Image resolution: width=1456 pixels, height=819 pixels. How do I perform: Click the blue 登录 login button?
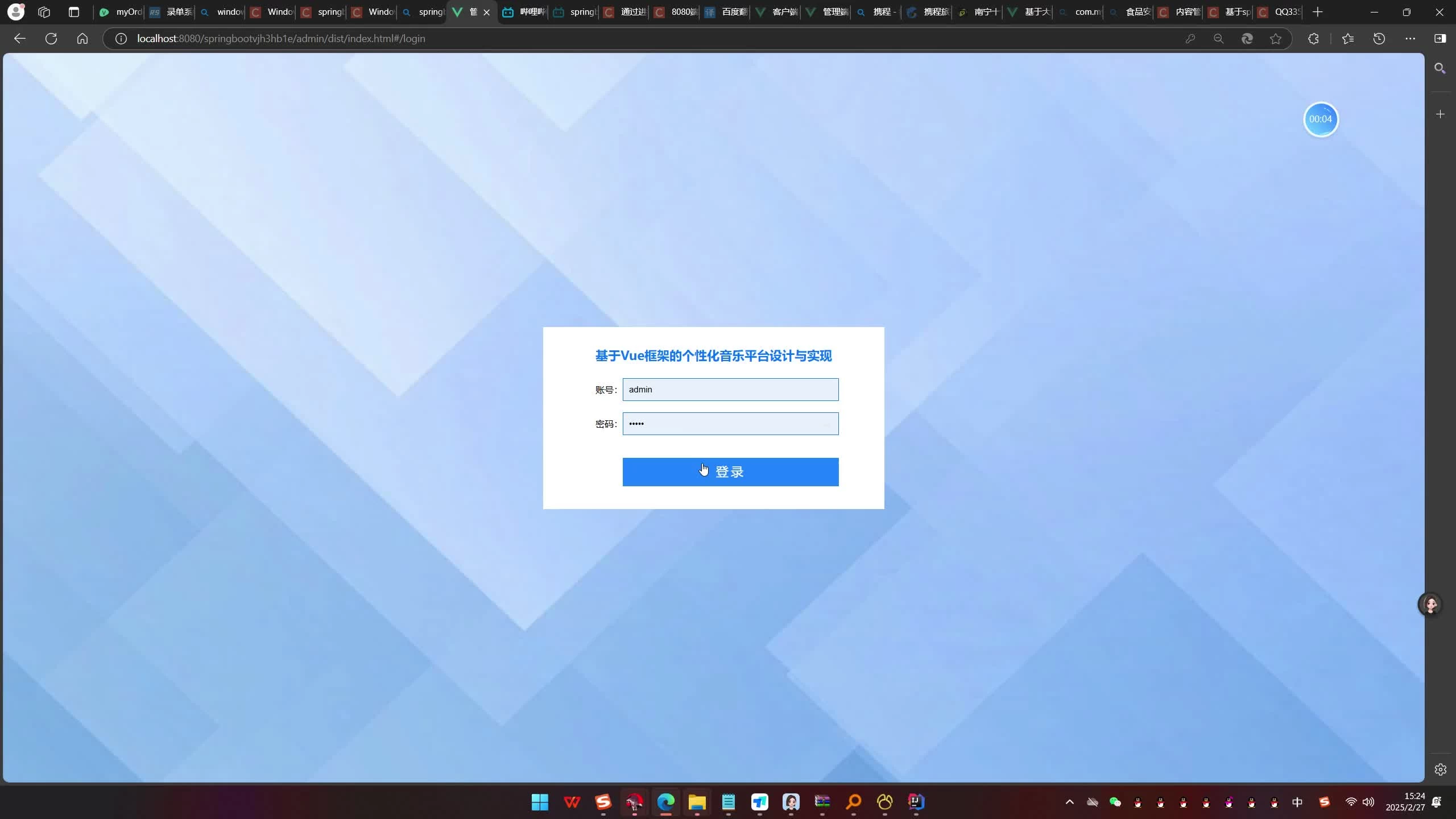[x=730, y=471]
